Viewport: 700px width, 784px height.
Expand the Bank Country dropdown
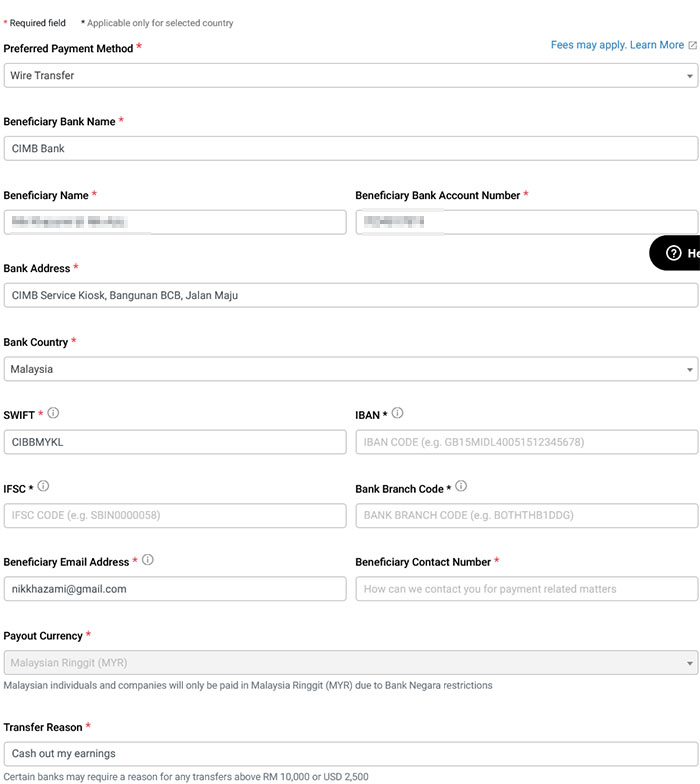(350, 369)
